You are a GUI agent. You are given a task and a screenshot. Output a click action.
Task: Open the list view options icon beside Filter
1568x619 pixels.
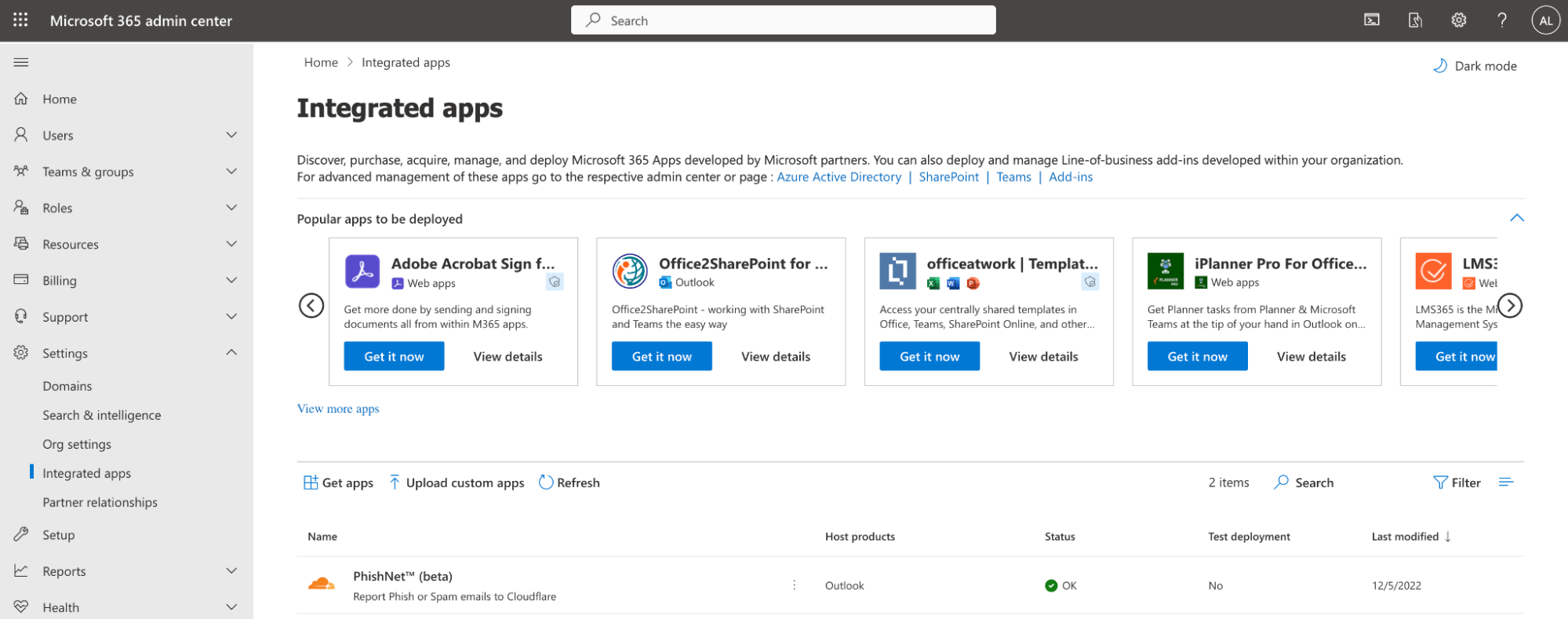click(1505, 482)
